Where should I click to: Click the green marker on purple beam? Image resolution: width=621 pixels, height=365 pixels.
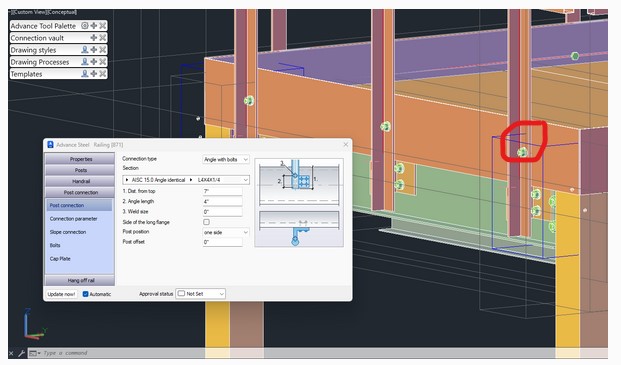tap(575, 56)
